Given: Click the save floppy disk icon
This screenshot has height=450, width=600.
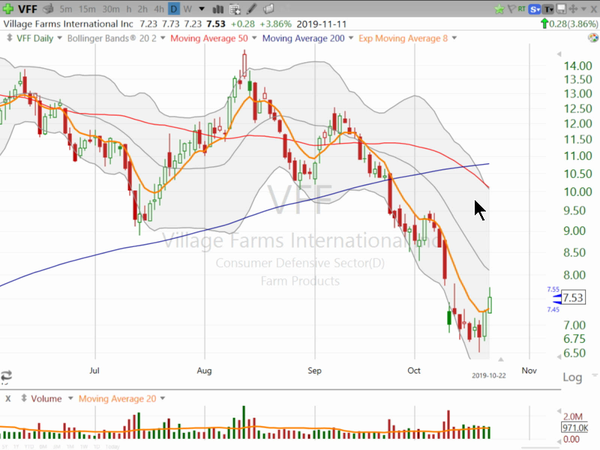Looking at the screenshot, I should point(561,9).
